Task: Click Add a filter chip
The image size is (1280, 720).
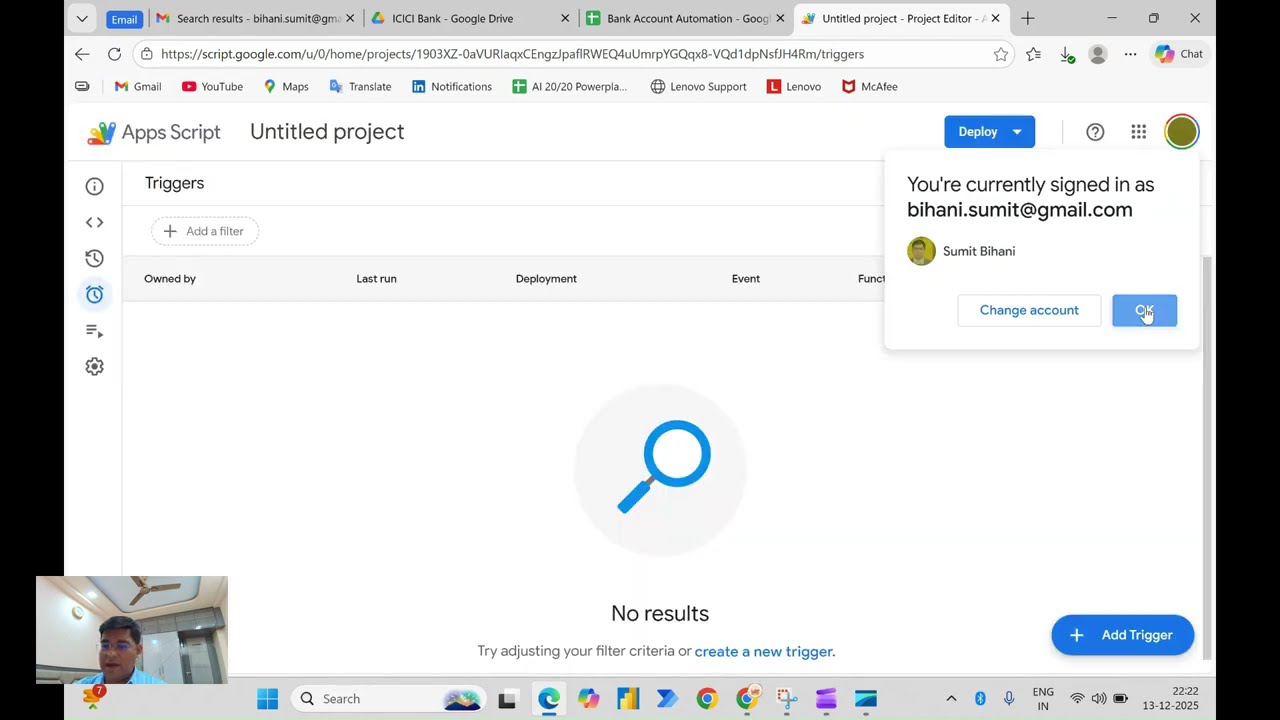Action: pyautogui.click(x=205, y=231)
